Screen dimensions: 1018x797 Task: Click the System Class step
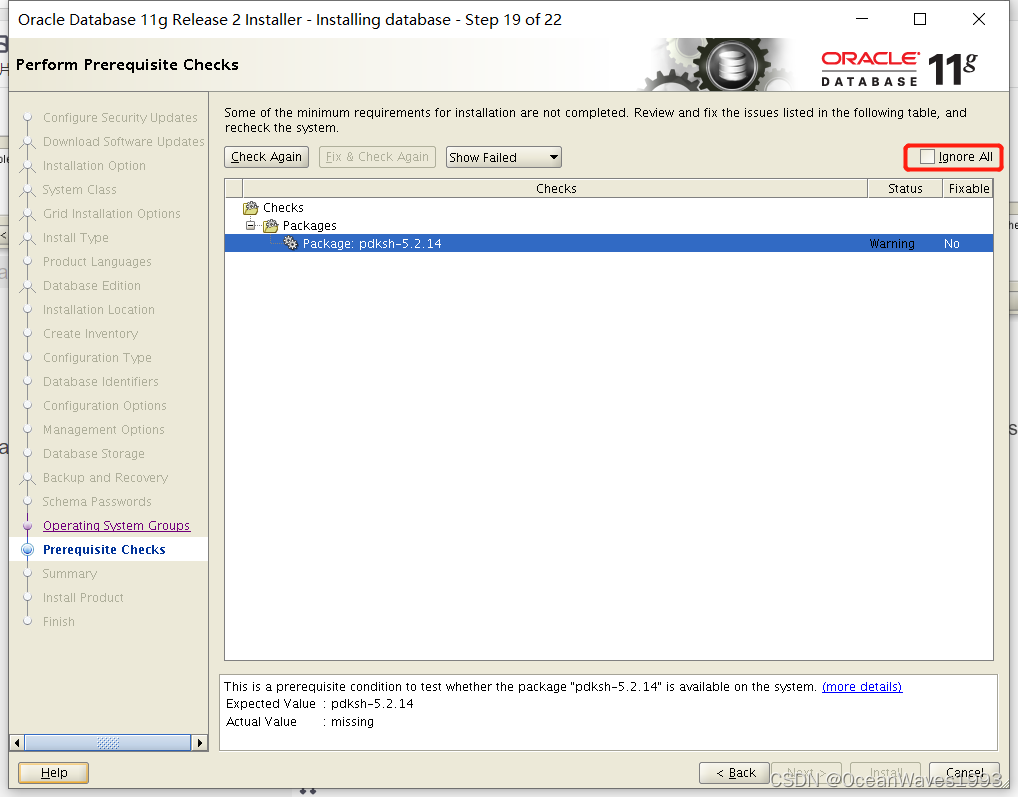pyautogui.click(x=79, y=190)
